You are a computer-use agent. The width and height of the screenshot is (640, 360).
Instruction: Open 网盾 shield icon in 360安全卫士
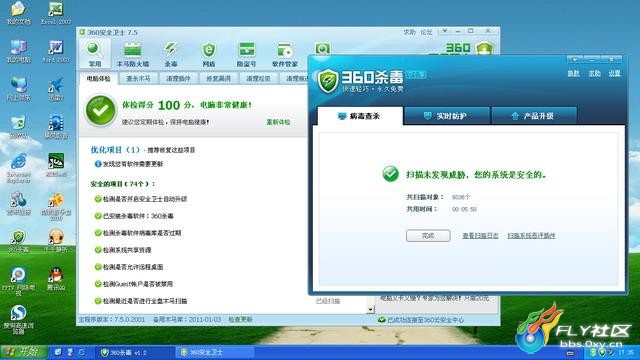coord(209,55)
